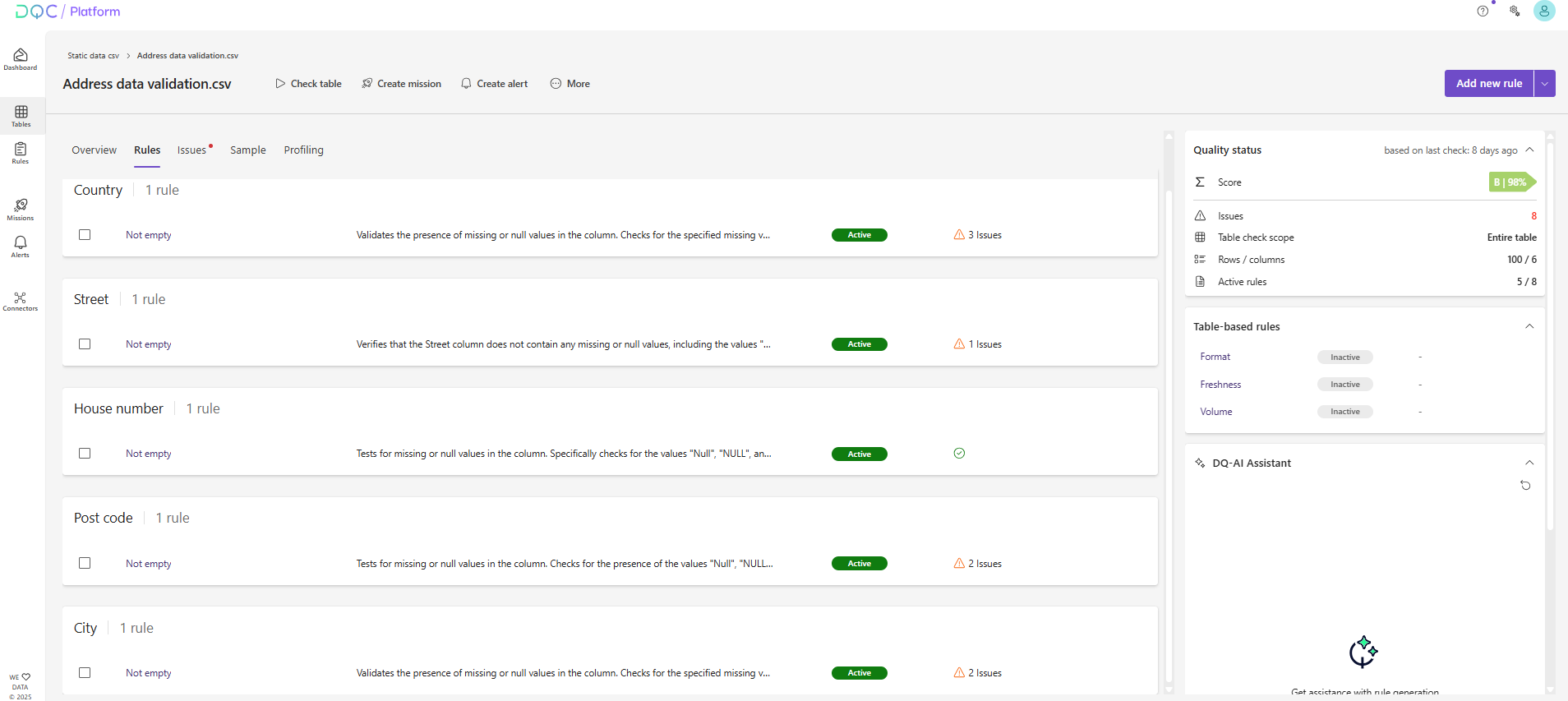Click the B | 98% score badge
1568x701 pixels.
pos(1510,182)
